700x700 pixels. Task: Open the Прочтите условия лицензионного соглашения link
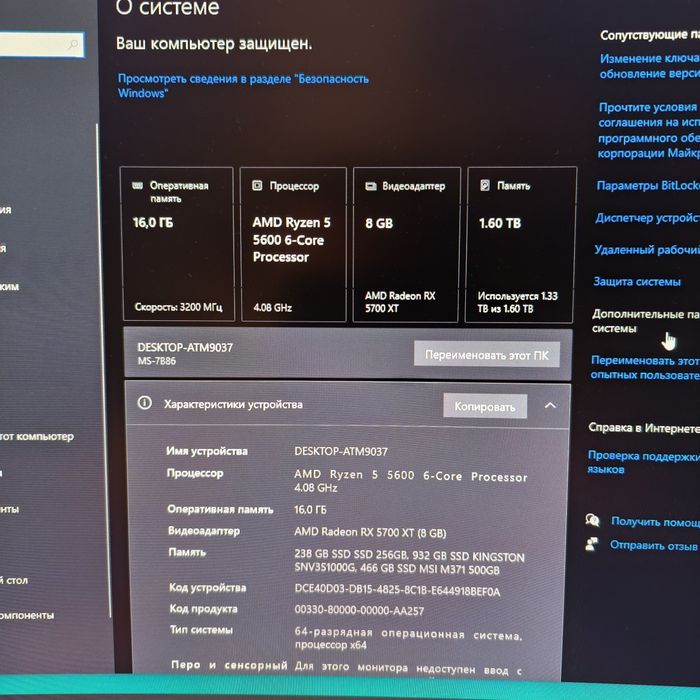point(649,130)
